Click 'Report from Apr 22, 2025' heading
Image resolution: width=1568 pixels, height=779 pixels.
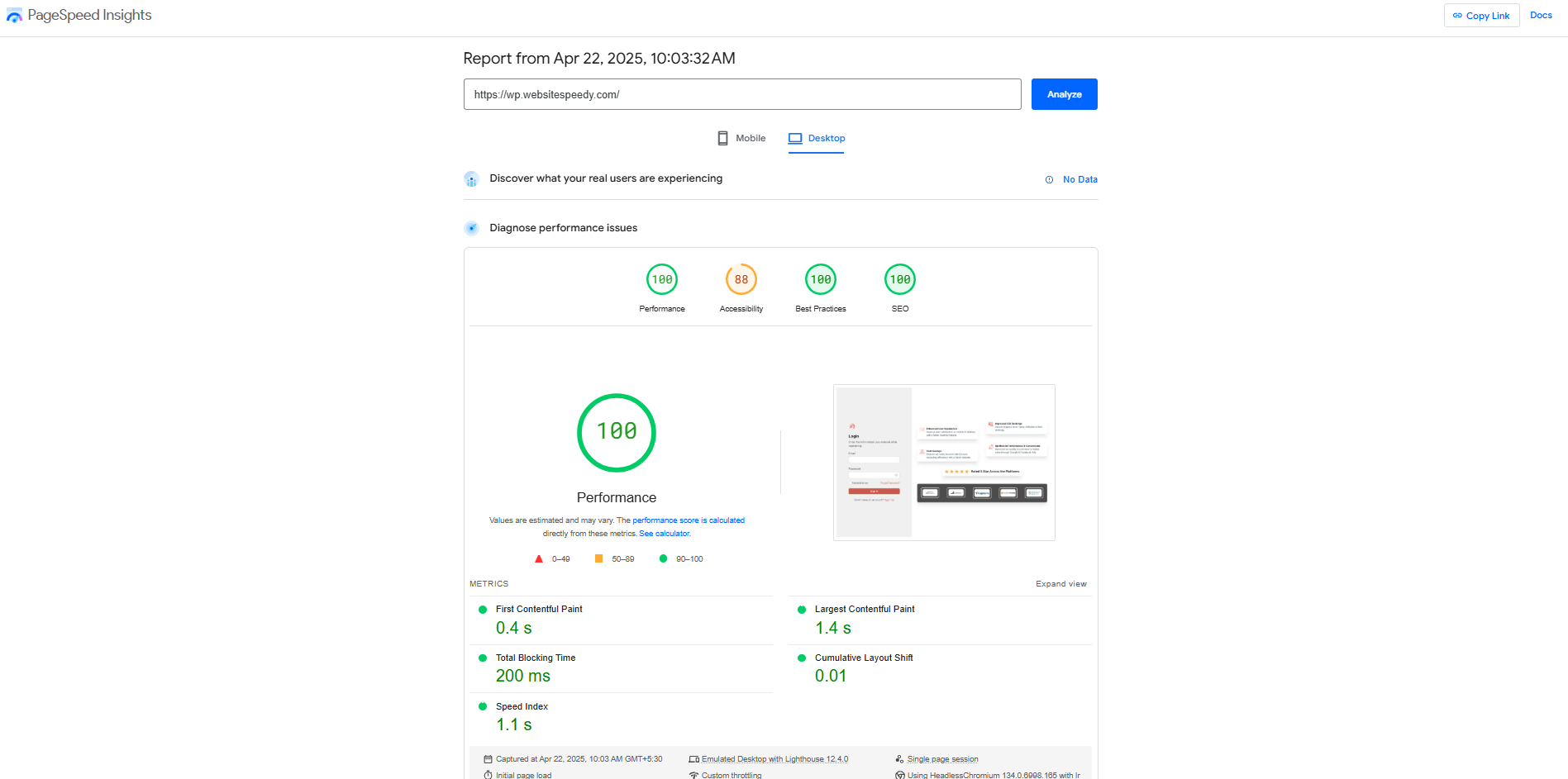[599, 59]
